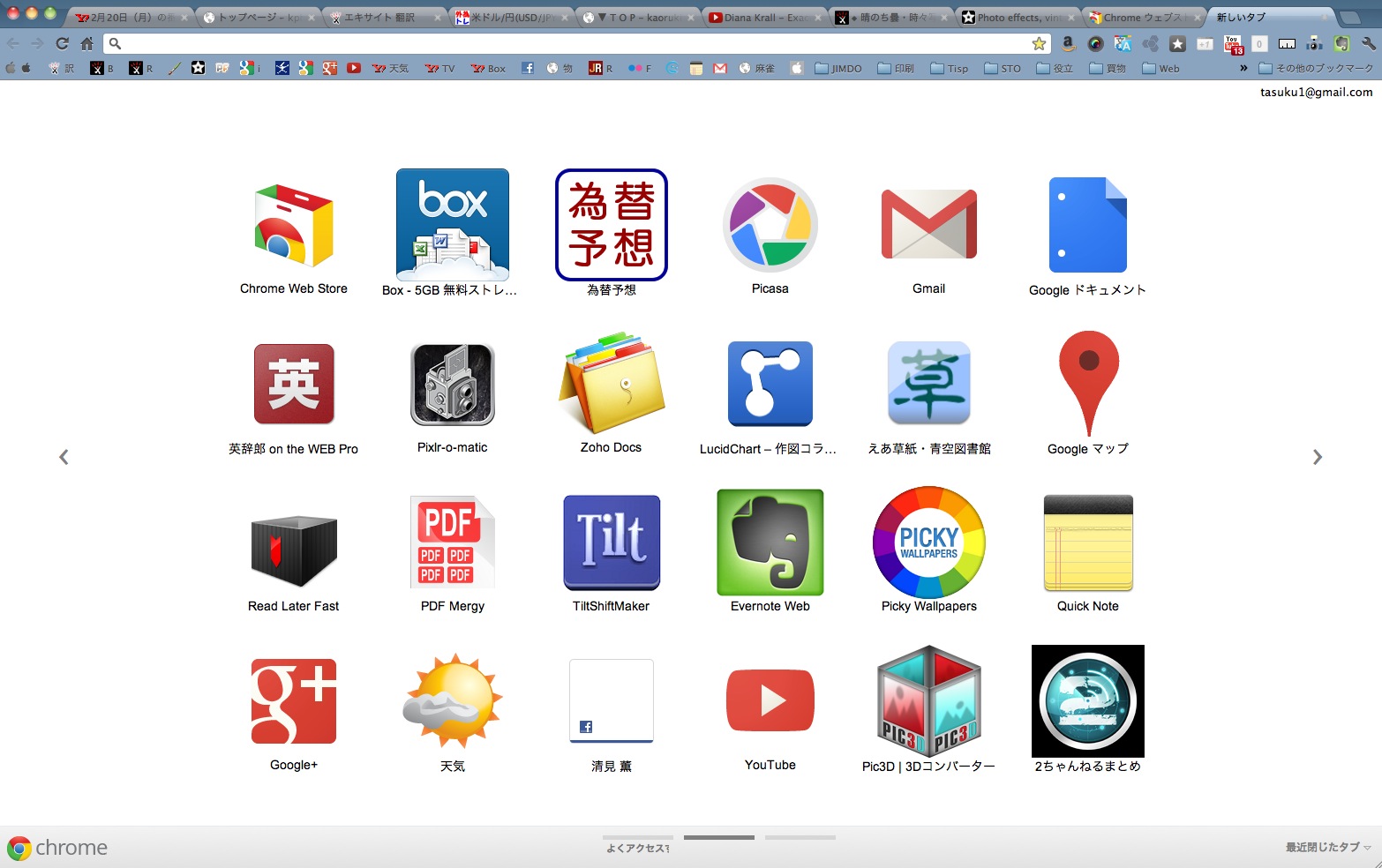Open the Pixlr-o-matic app
The height and width of the screenshot is (868, 1382).
point(453,384)
